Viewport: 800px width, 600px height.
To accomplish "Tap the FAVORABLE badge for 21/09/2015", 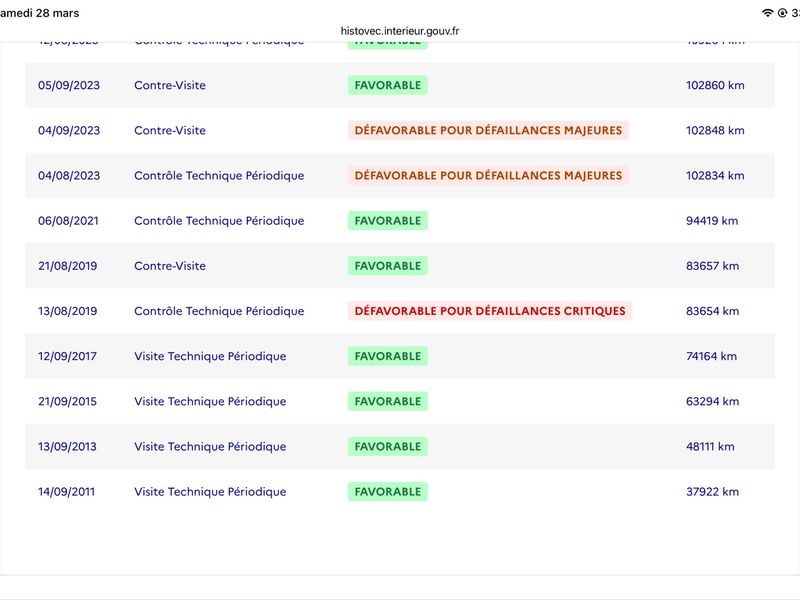I will [387, 401].
